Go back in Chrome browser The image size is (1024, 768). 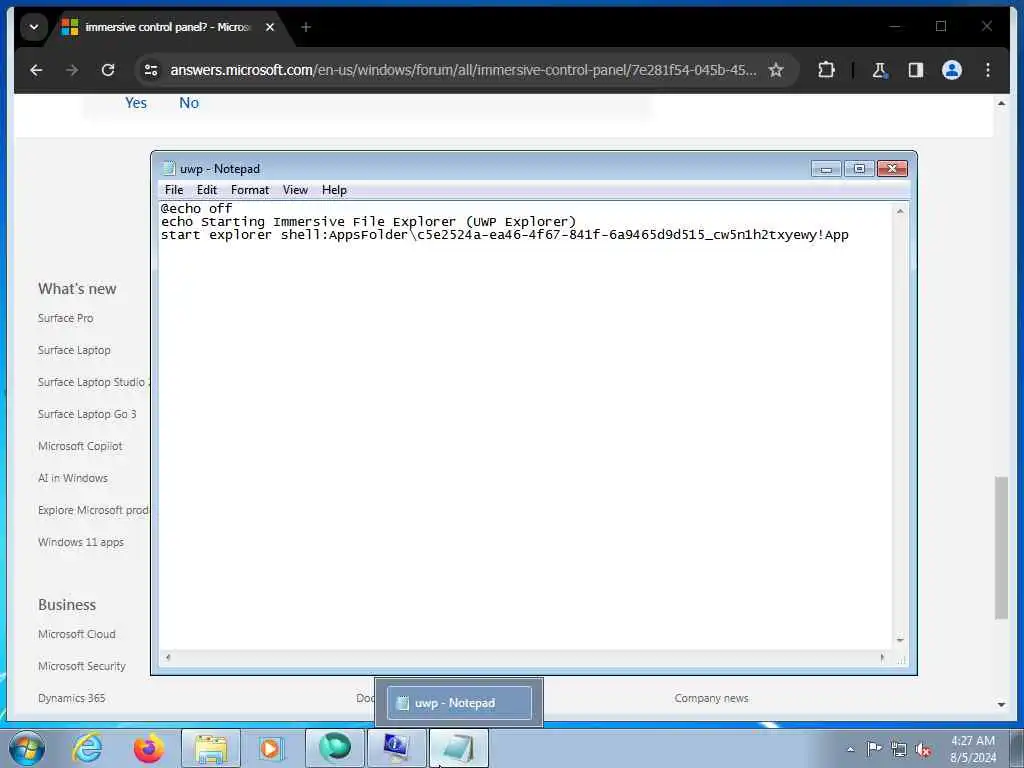(36, 70)
